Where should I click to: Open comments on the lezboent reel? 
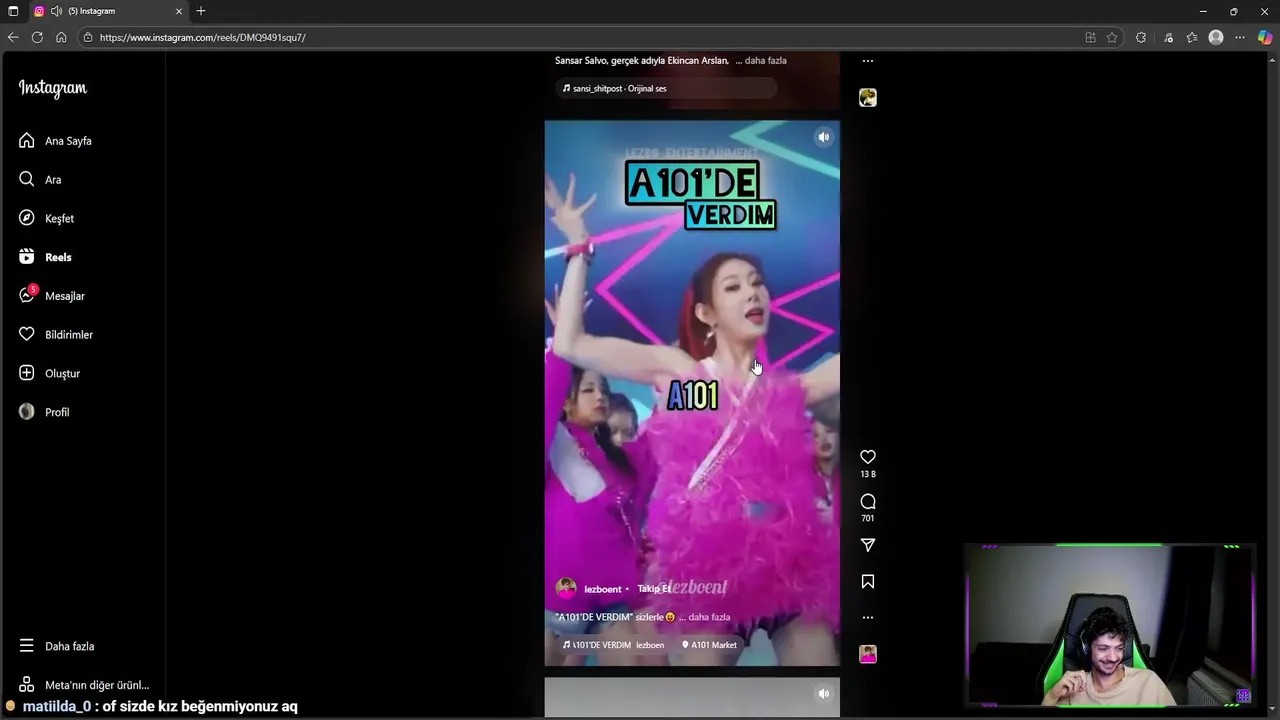868,501
